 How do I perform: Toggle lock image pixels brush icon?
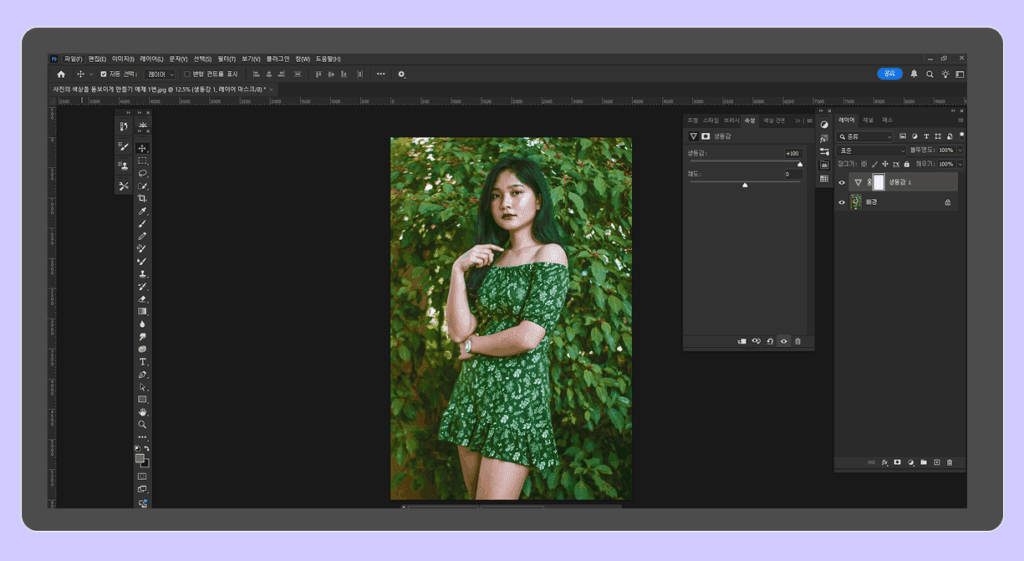click(874, 164)
